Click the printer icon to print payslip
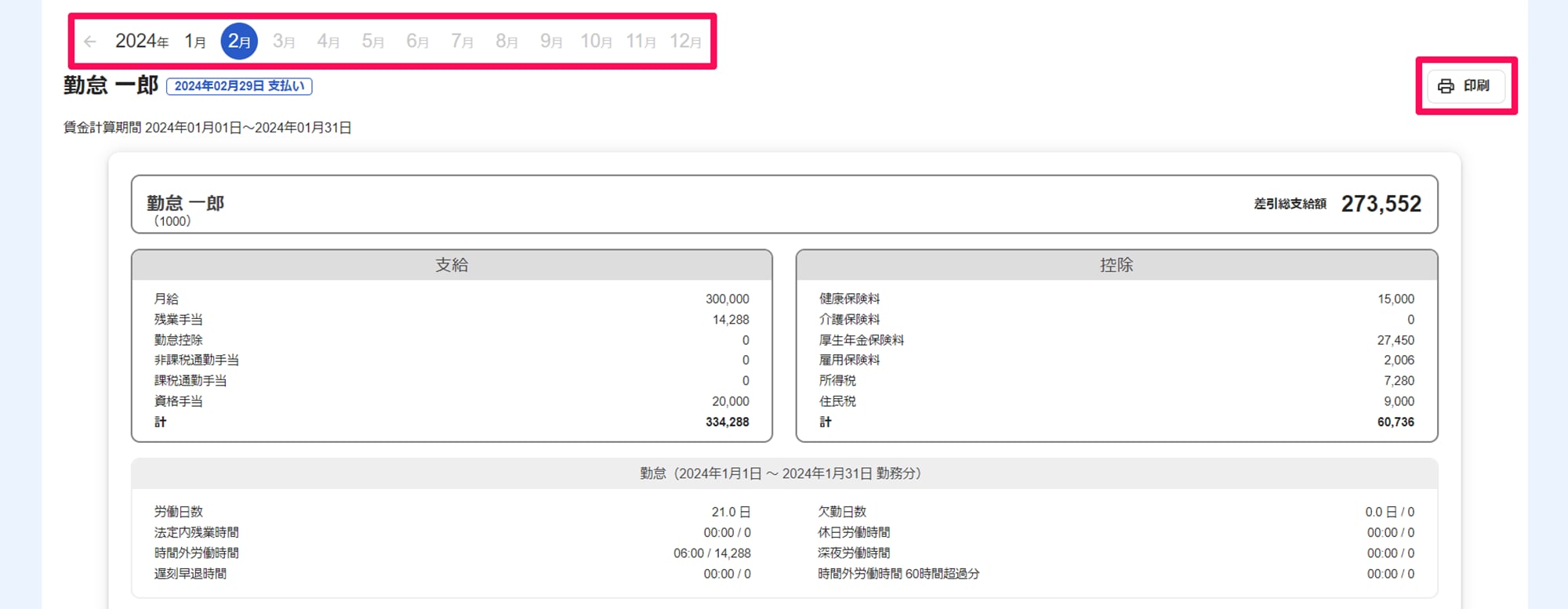Image resolution: width=1568 pixels, height=609 pixels. pyautogui.click(x=1446, y=85)
